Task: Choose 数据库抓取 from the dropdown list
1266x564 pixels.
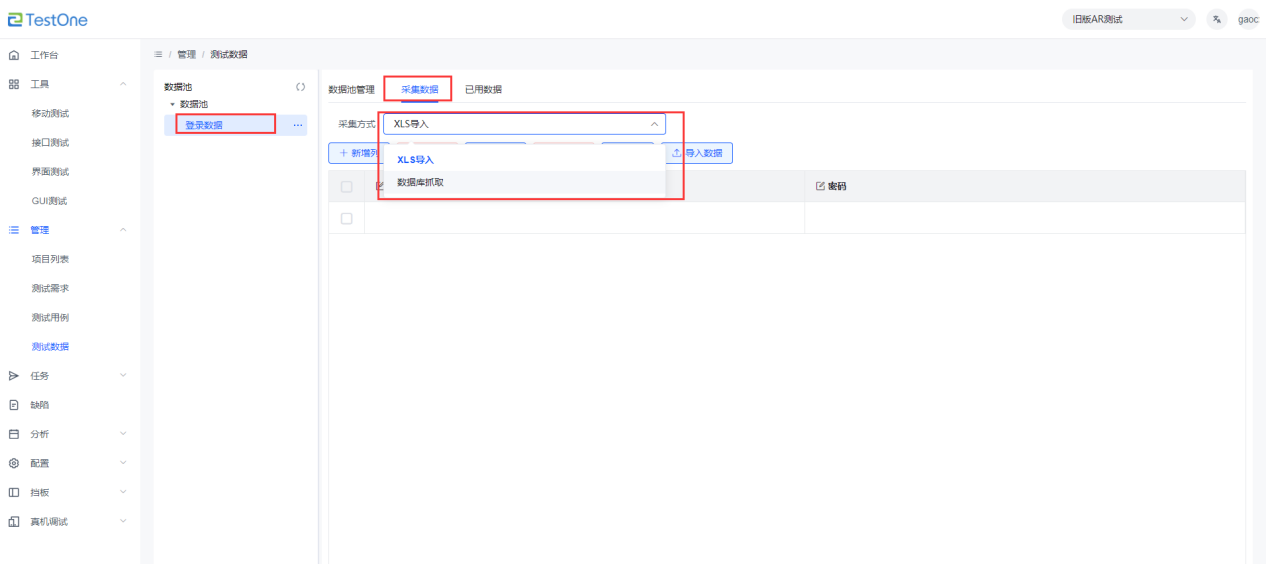Action: pyautogui.click(x=421, y=182)
